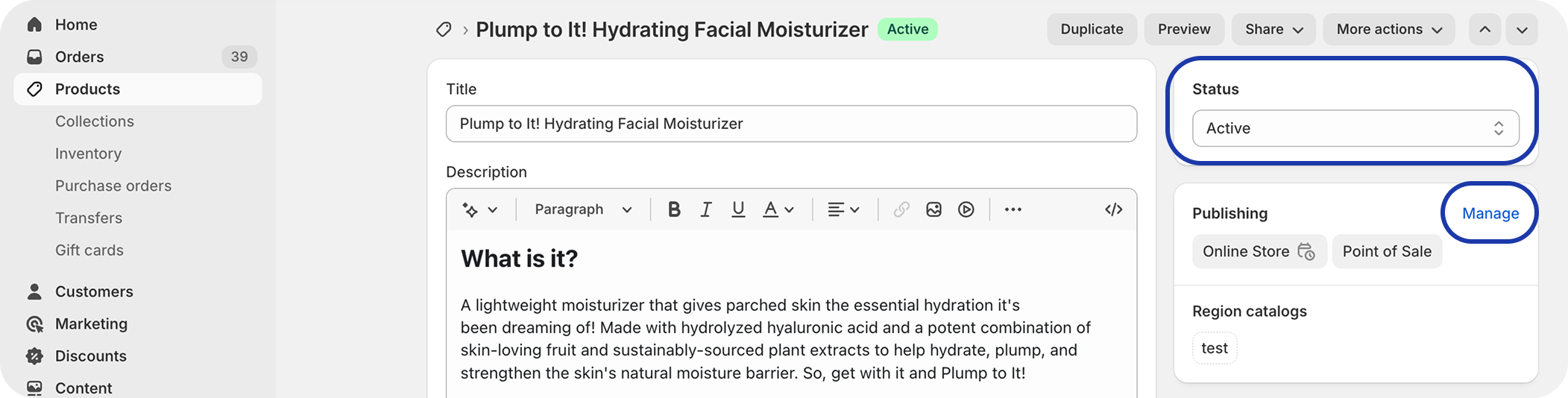Image resolution: width=1568 pixels, height=398 pixels.
Task: Click the Home icon in sidebar
Action: coord(34,25)
